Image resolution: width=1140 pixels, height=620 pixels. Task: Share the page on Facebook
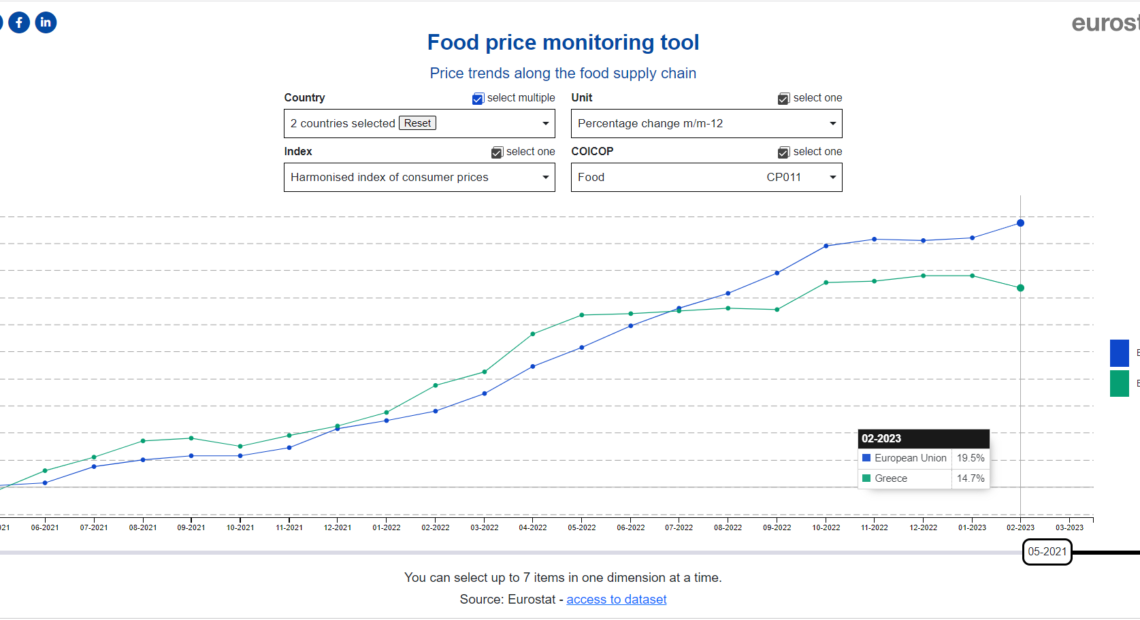click(x=19, y=23)
